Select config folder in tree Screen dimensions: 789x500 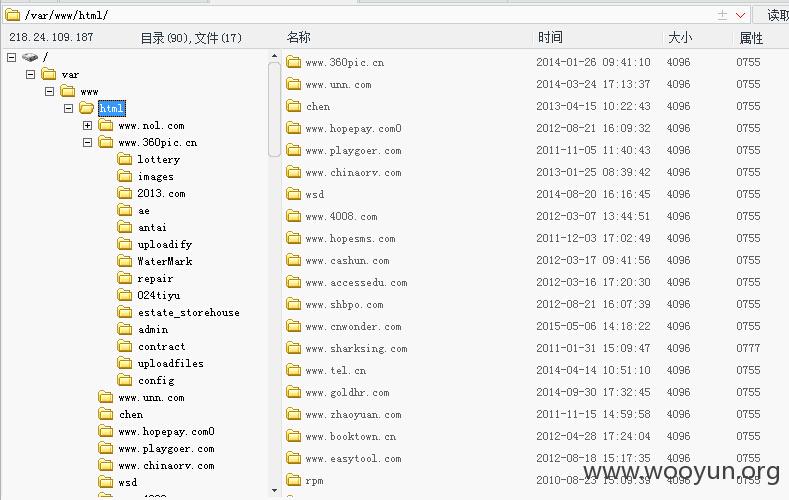[x=156, y=380]
